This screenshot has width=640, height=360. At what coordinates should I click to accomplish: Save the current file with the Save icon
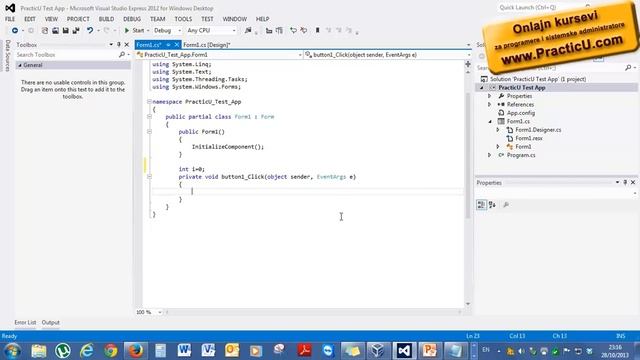(65, 31)
